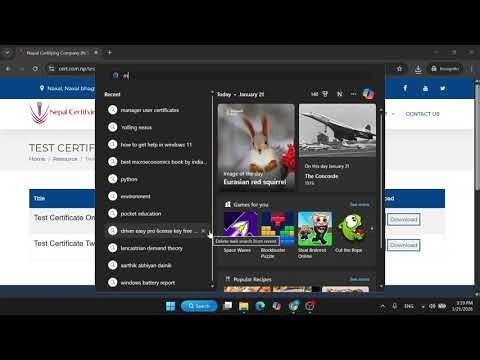480x360 pixels.
Task: Select 'lancastrian demand theory' recent search
Action: tap(152, 248)
